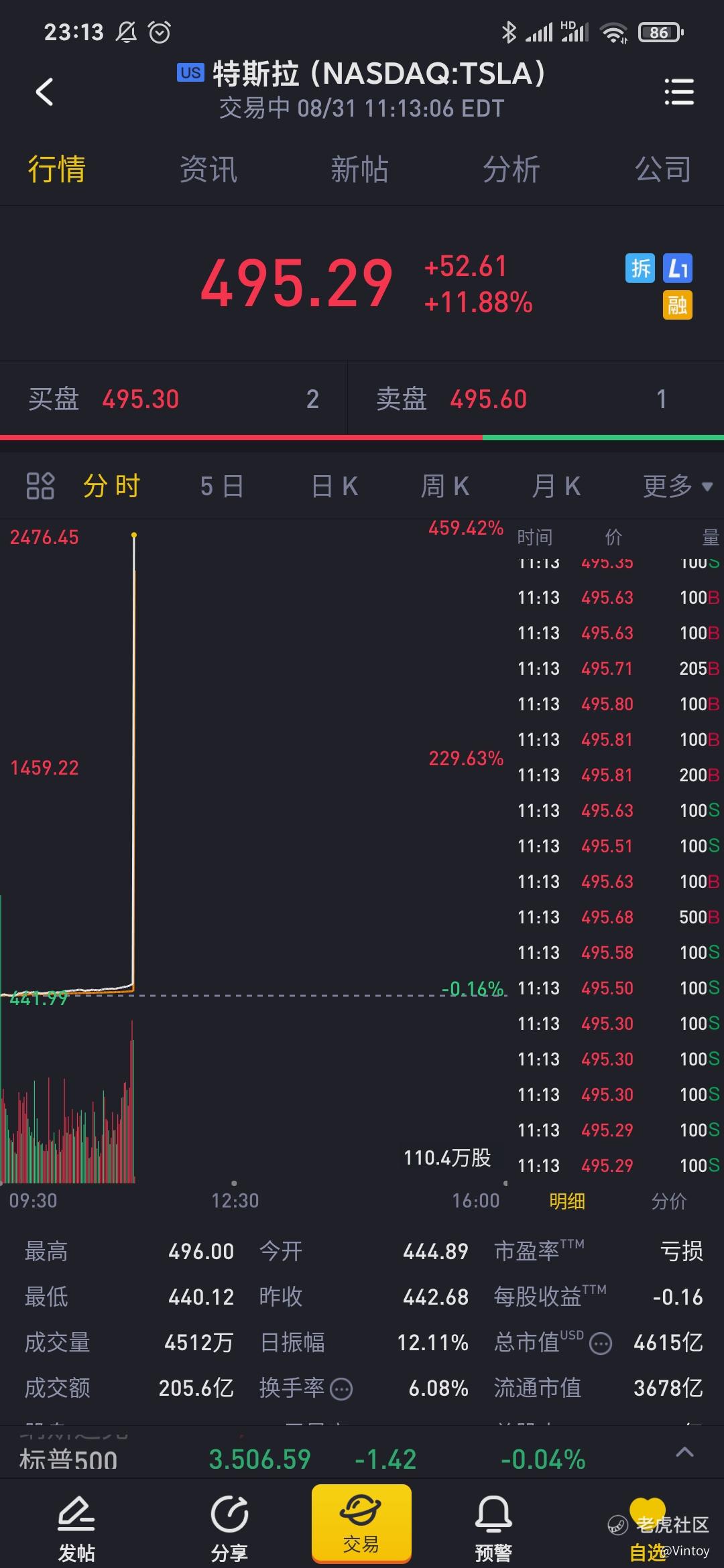The height and width of the screenshot is (1568, 724).
Task: Tap the change percent +11.88%
Action: pos(479,303)
